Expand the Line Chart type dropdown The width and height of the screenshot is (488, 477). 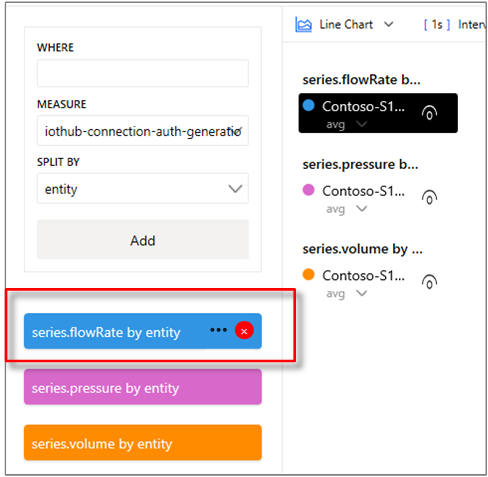[x=388, y=24]
